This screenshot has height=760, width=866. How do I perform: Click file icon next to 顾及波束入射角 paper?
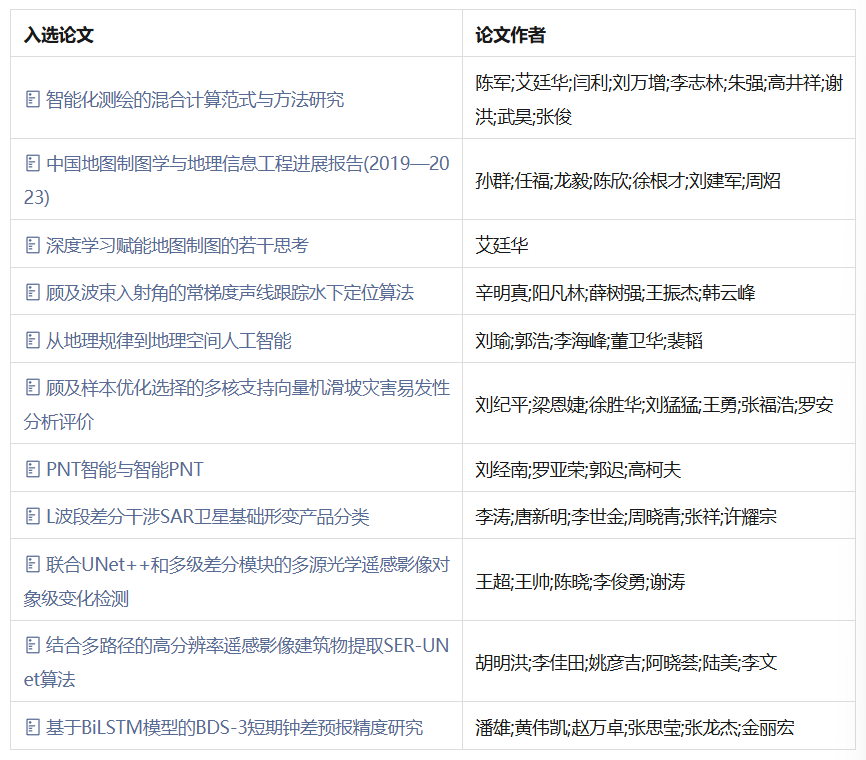pos(32,293)
